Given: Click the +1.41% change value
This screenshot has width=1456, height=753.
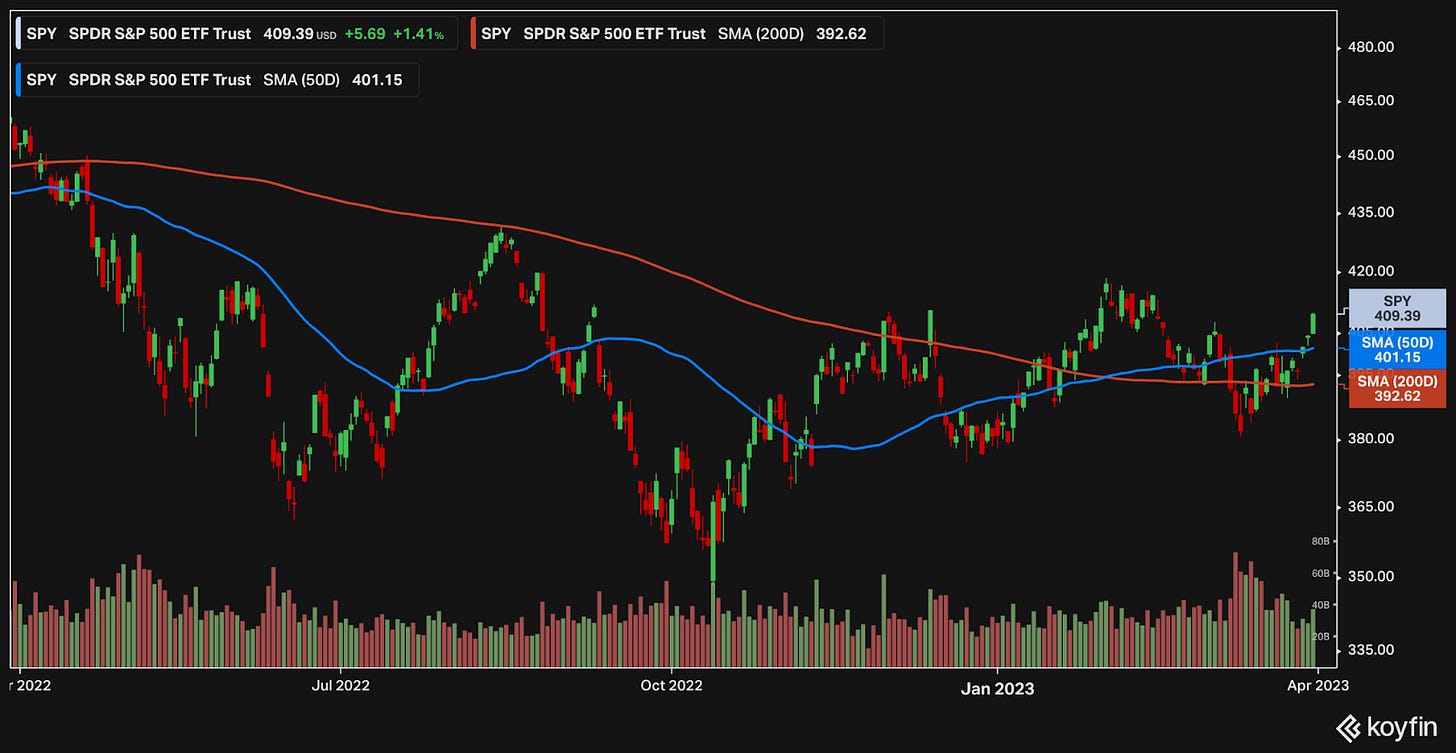Looking at the screenshot, I should tap(418, 33).
